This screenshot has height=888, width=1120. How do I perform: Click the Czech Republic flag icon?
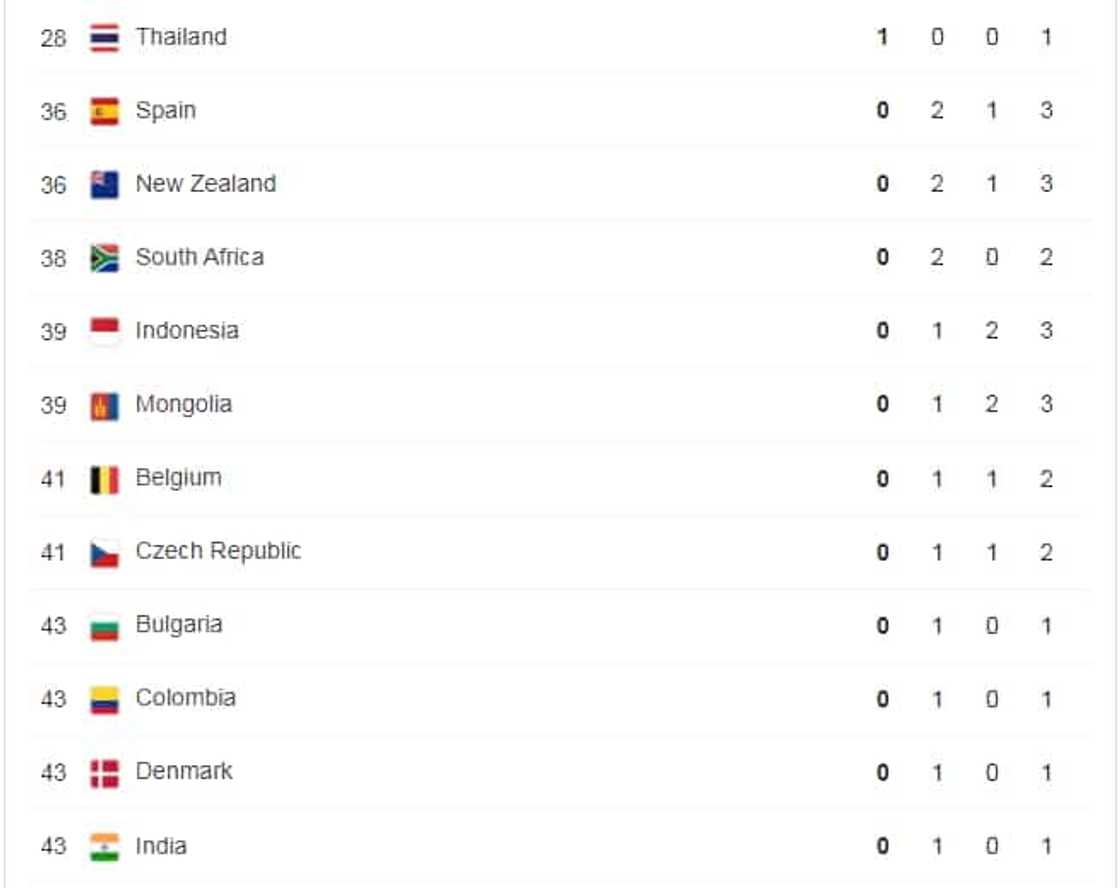tap(104, 552)
